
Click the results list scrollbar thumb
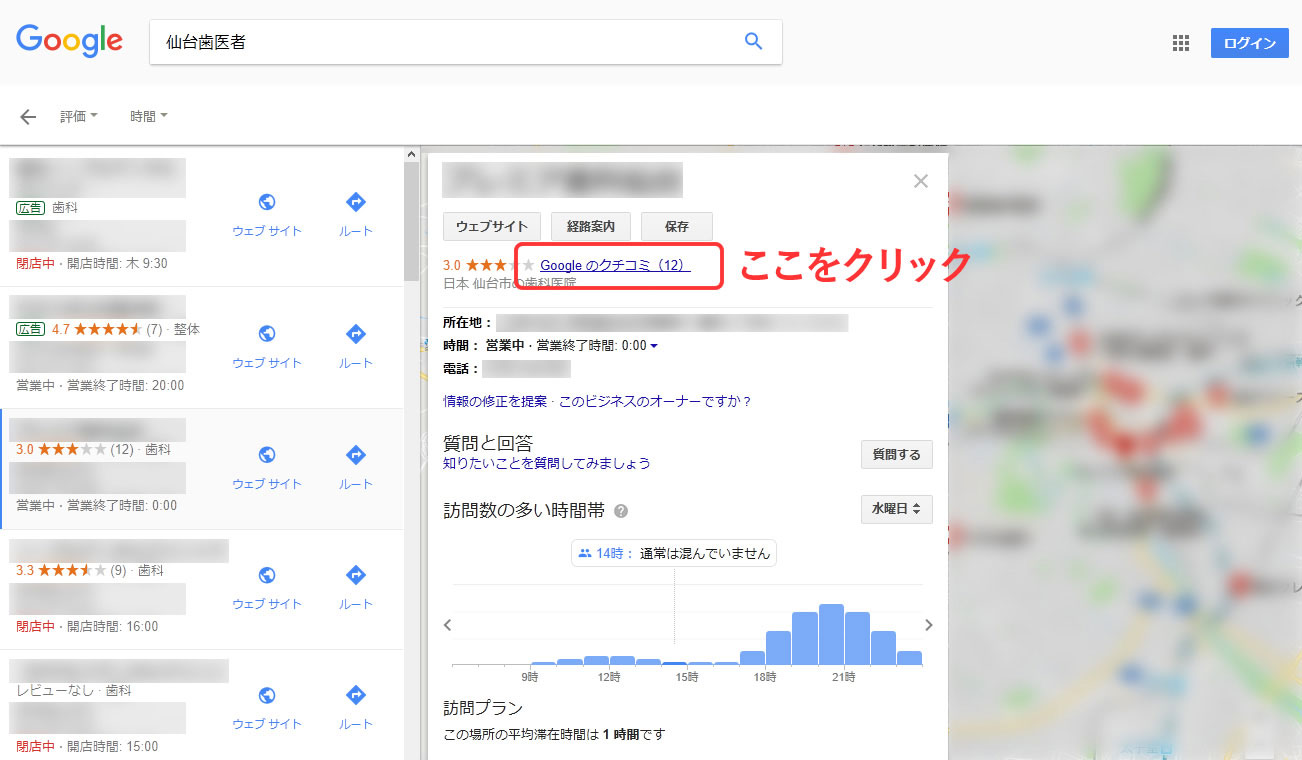(x=411, y=221)
